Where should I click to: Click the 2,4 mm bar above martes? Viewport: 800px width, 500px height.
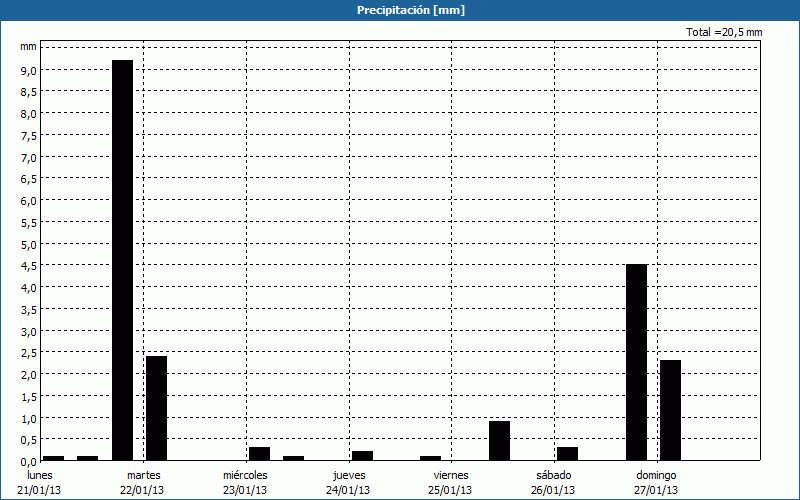point(156,408)
